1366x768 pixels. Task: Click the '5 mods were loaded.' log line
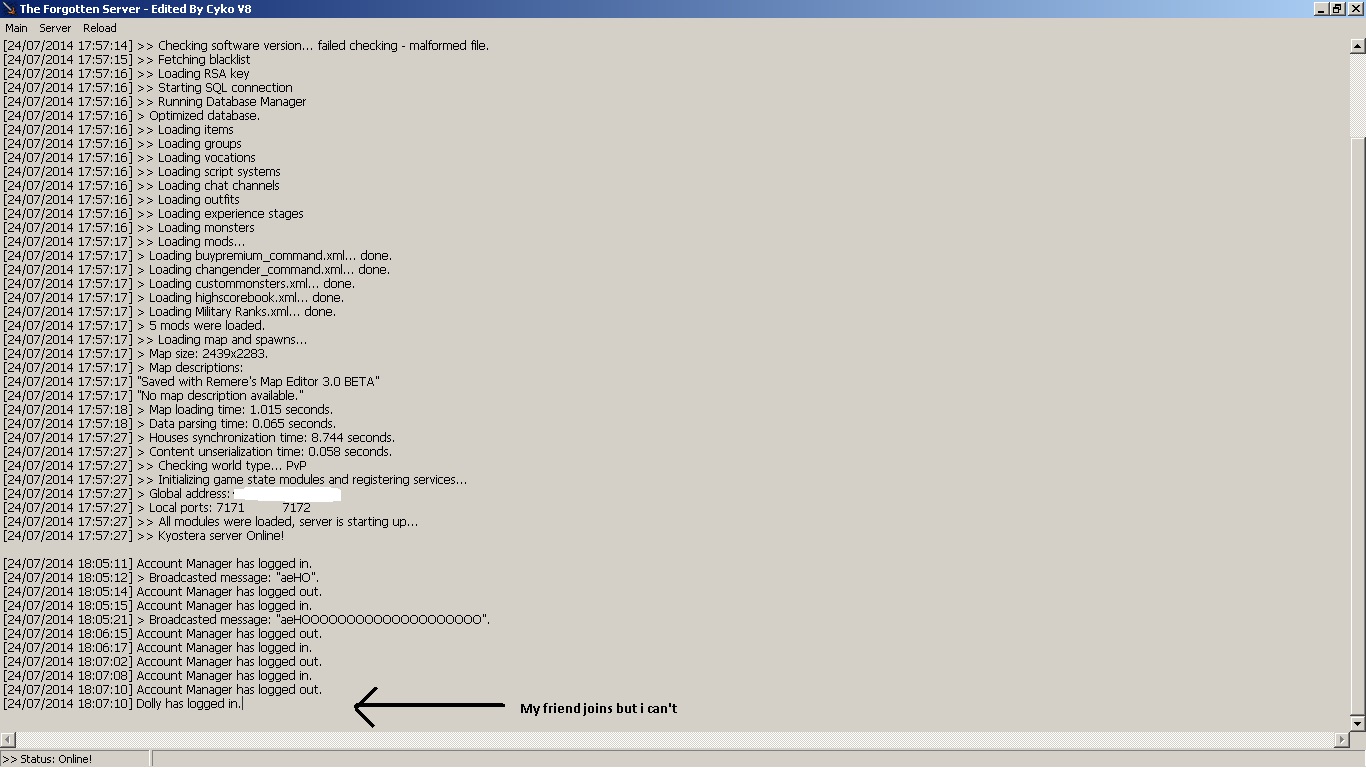point(134,326)
